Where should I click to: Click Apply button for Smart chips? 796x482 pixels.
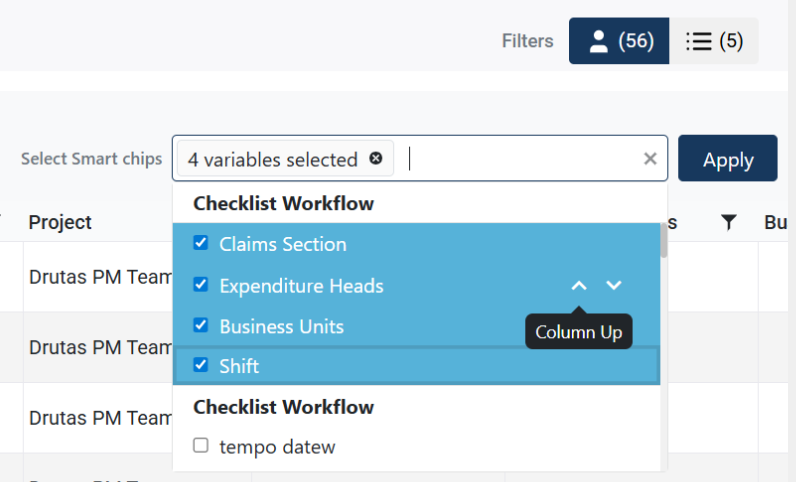[x=727, y=160]
